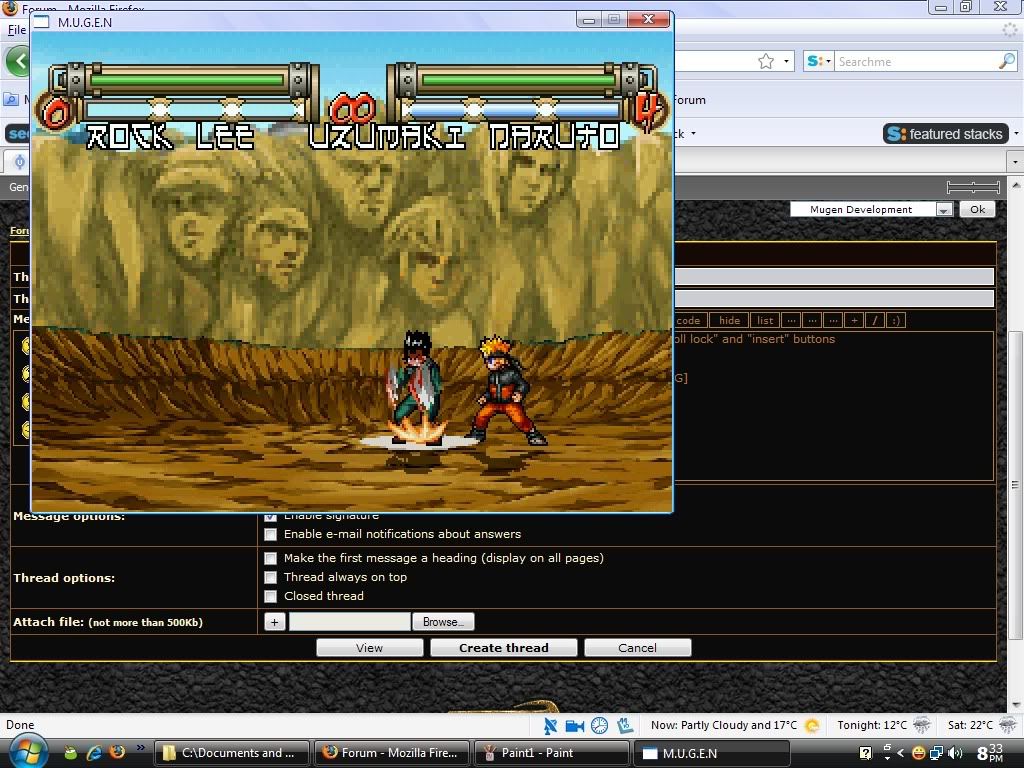This screenshot has height=768, width=1024.
Task: Open the Searchme search engine selector
Action: 818,61
